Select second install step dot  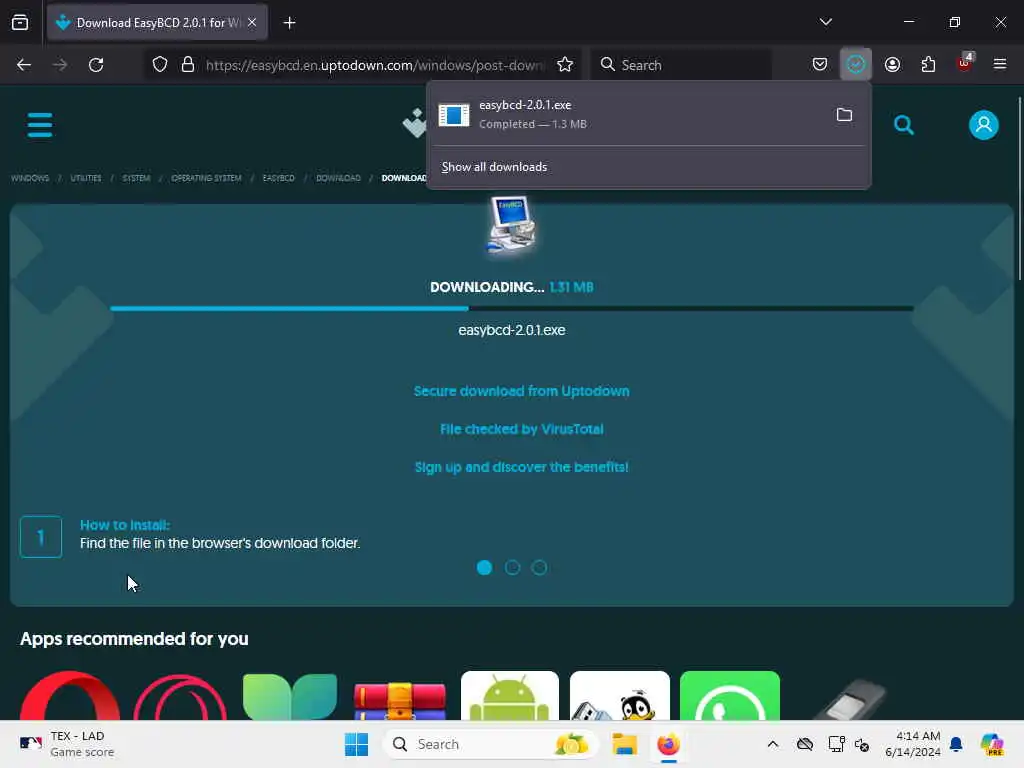click(x=512, y=568)
